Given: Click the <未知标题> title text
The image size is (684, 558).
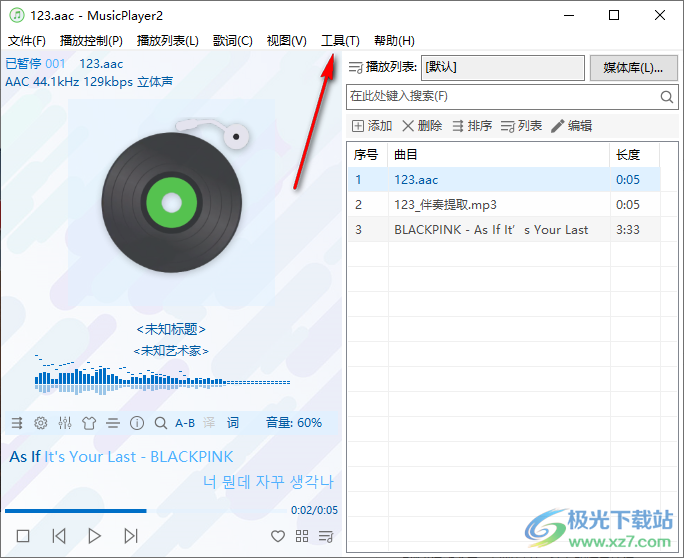Looking at the screenshot, I should [x=171, y=329].
